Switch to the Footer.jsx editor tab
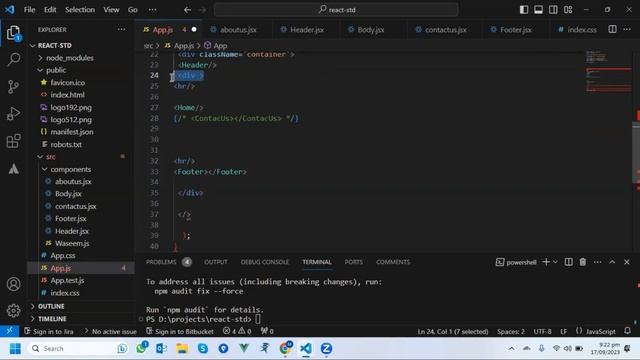The height and width of the screenshot is (360, 640). pos(516,30)
